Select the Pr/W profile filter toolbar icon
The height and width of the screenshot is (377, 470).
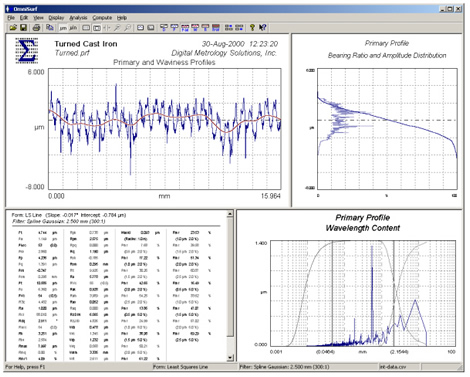click(185, 28)
